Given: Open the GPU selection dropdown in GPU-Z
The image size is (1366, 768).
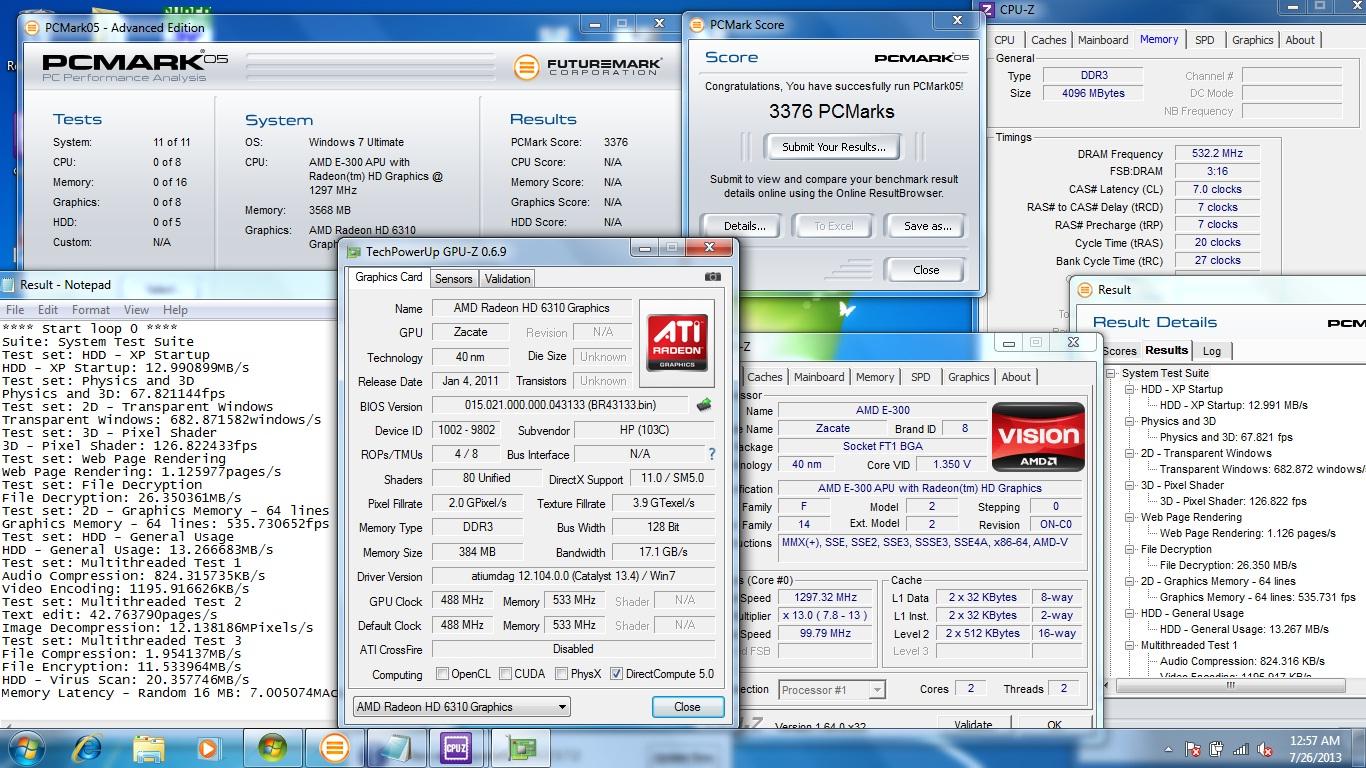Looking at the screenshot, I should pyautogui.click(x=462, y=707).
